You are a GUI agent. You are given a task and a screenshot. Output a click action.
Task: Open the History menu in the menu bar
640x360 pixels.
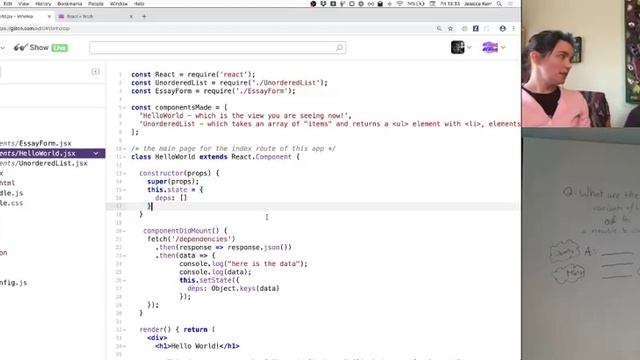(x=43, y=4)
